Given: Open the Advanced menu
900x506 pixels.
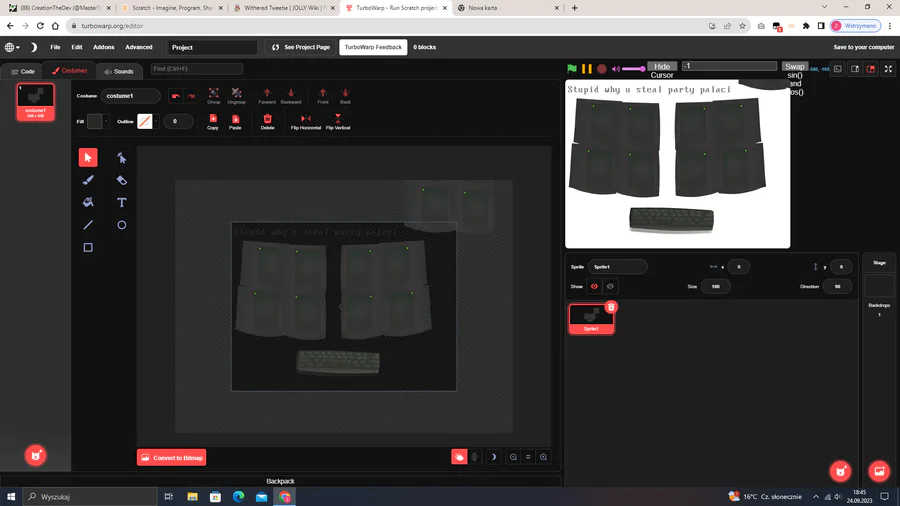Looking at the screenshot, I should pos(139,47).
